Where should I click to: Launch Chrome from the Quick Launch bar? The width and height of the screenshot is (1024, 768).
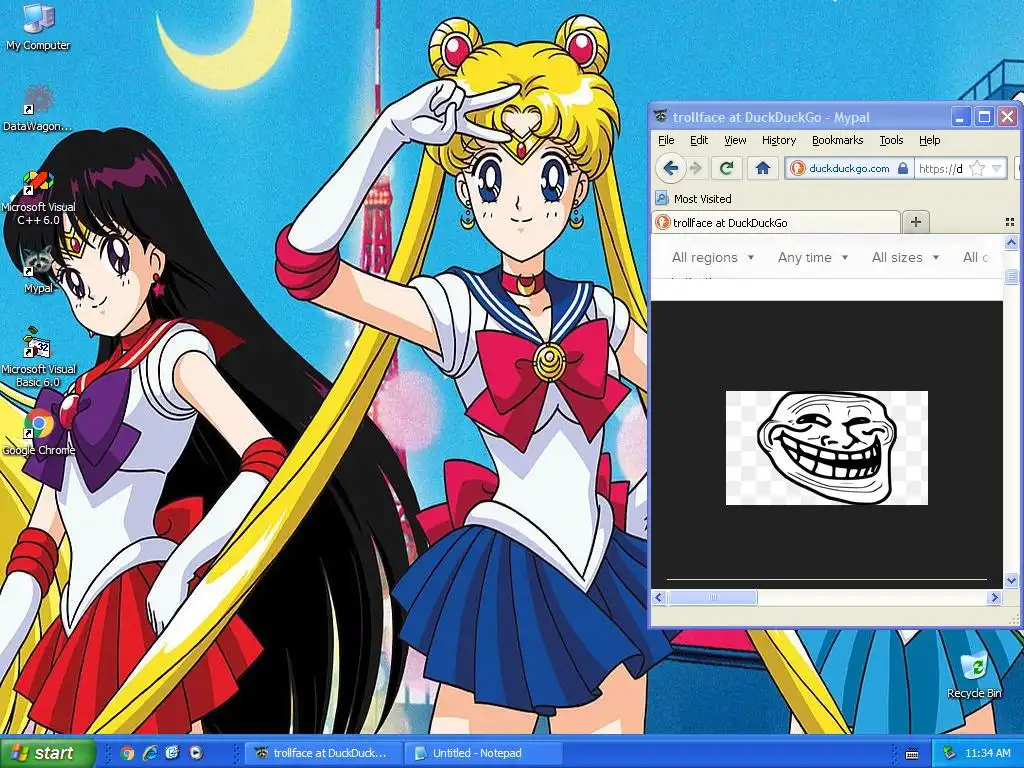[128, 753]
